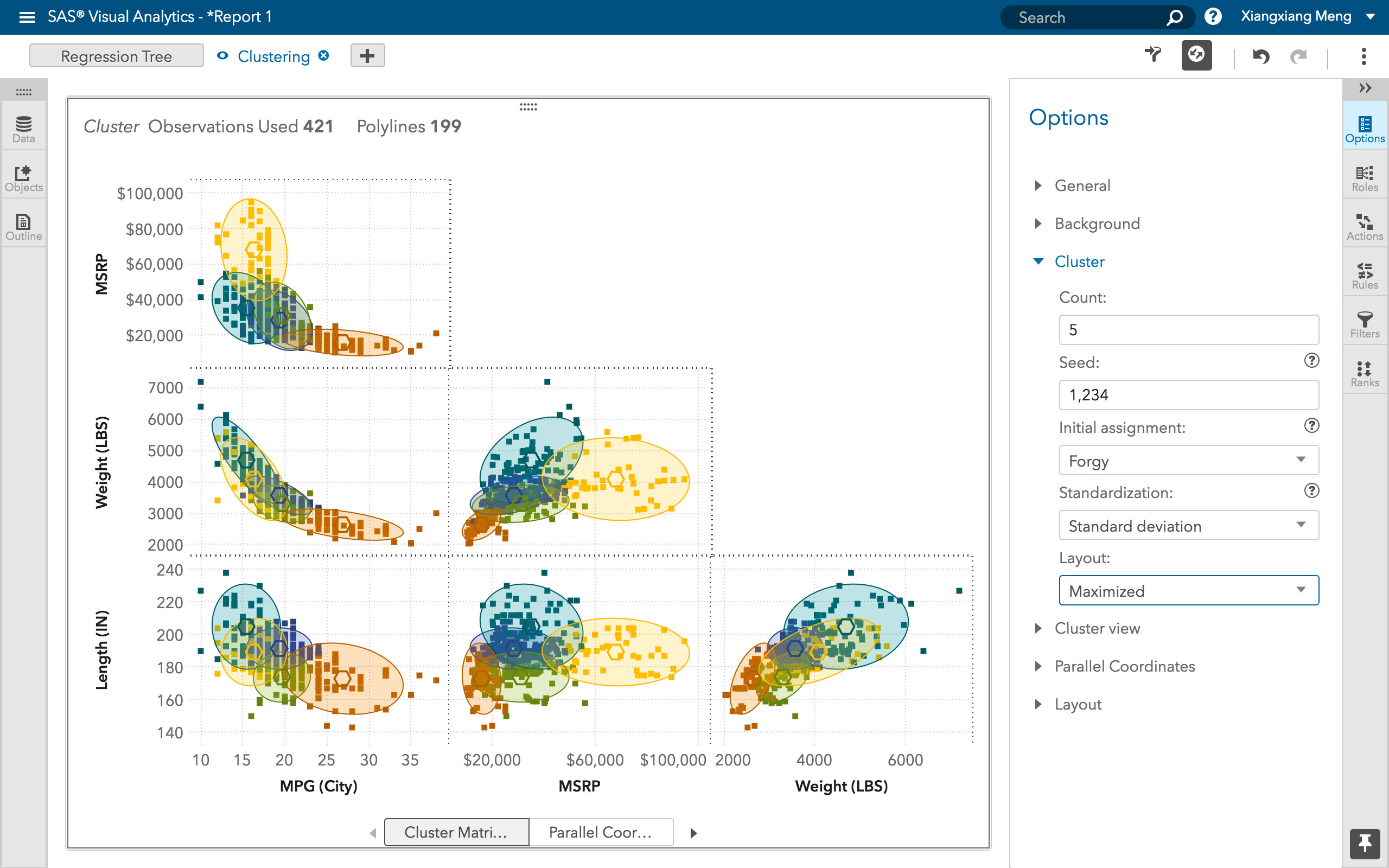Open the Initial assignment dropdown
This screenshot has width=1389, height=868.
click(x=1187, y=460)
